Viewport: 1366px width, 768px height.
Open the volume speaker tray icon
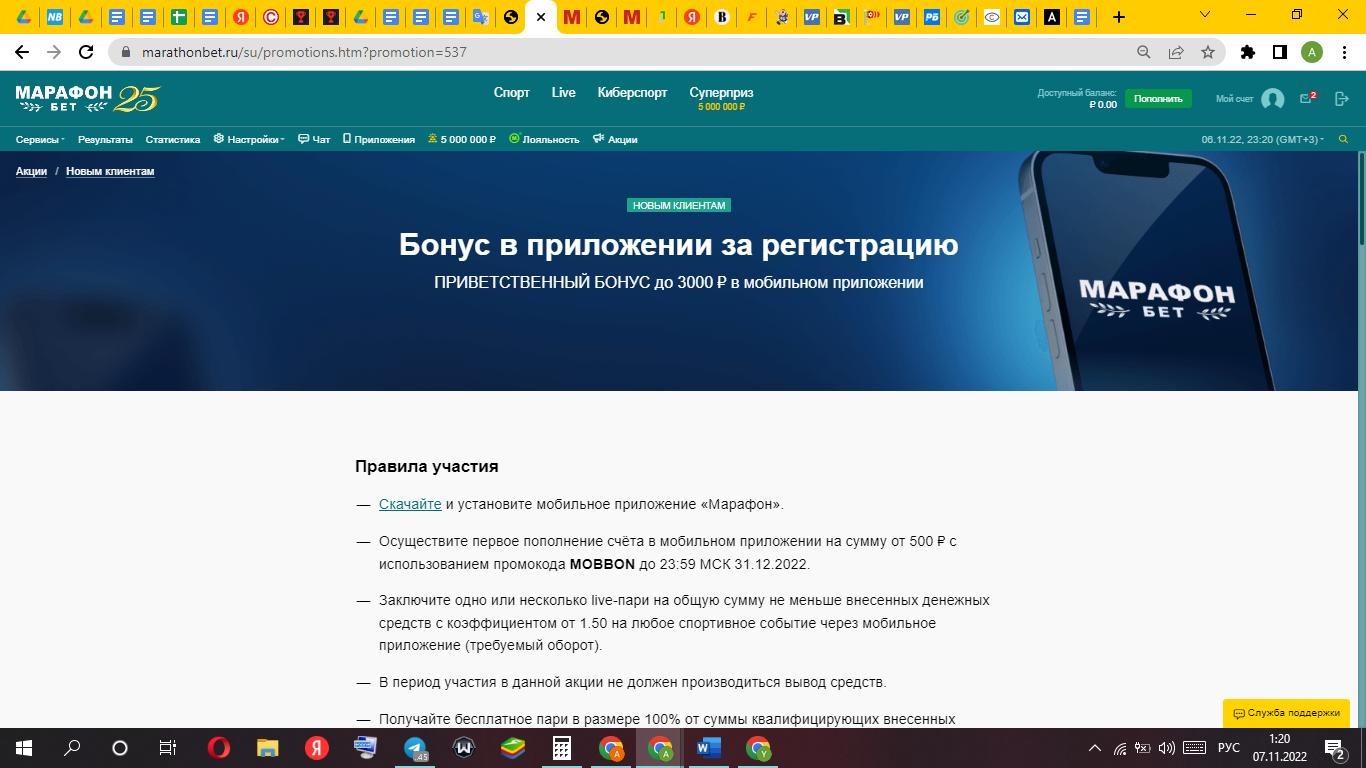[1166, 747]
